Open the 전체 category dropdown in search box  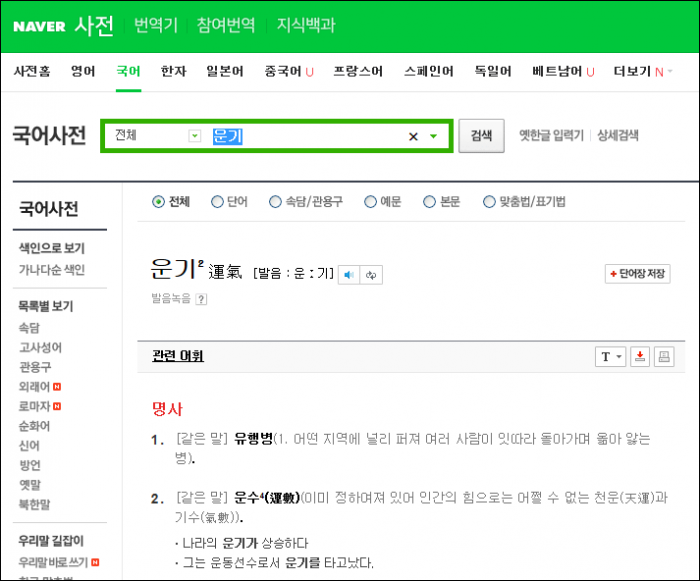[x=195, y=135]
